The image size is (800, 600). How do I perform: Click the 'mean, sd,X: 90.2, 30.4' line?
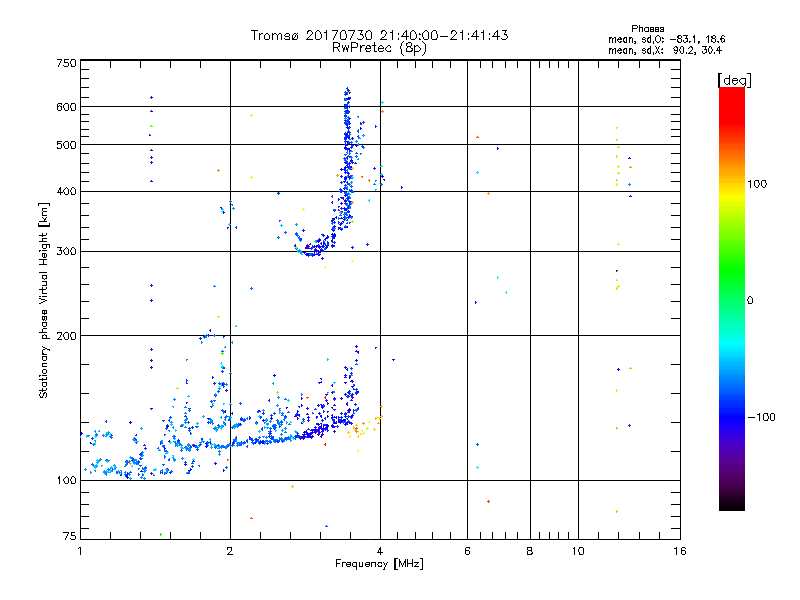[665, 50]
